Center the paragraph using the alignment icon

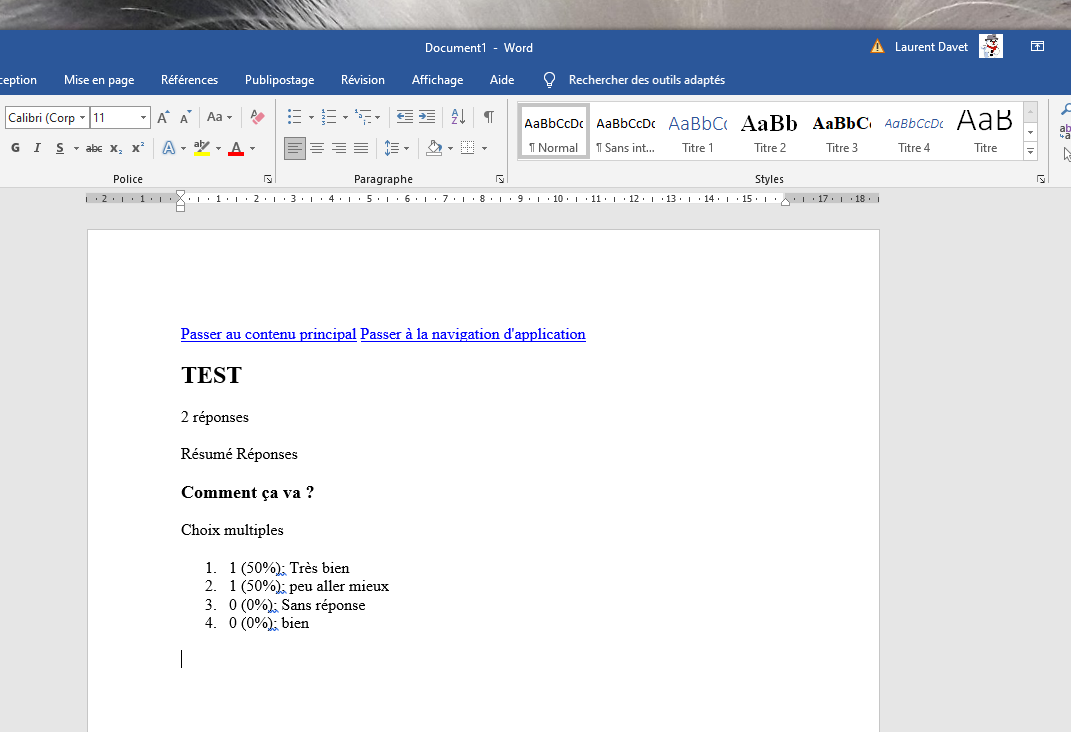tap(317, 148)
